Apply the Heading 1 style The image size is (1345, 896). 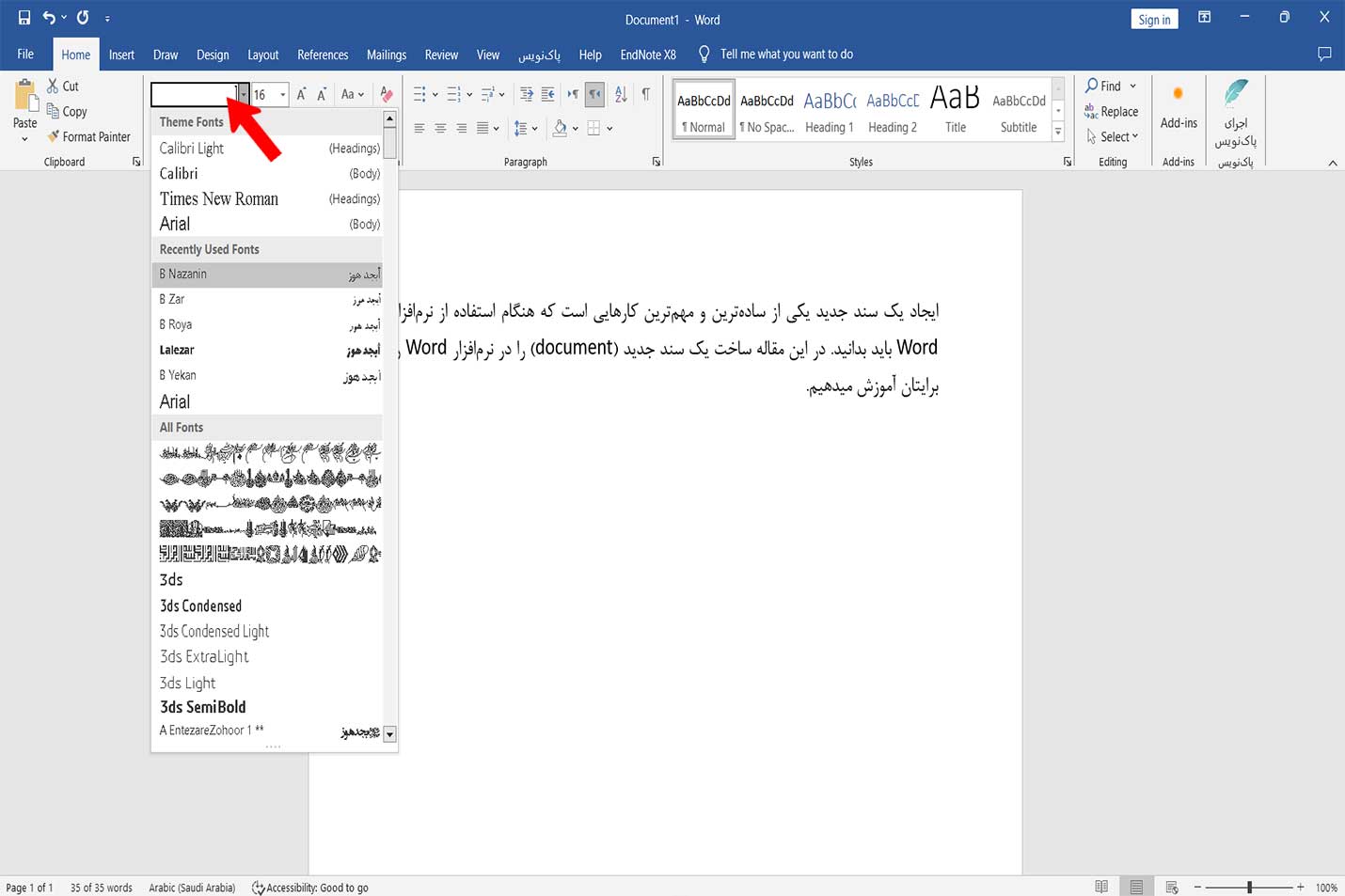[830, 111]
